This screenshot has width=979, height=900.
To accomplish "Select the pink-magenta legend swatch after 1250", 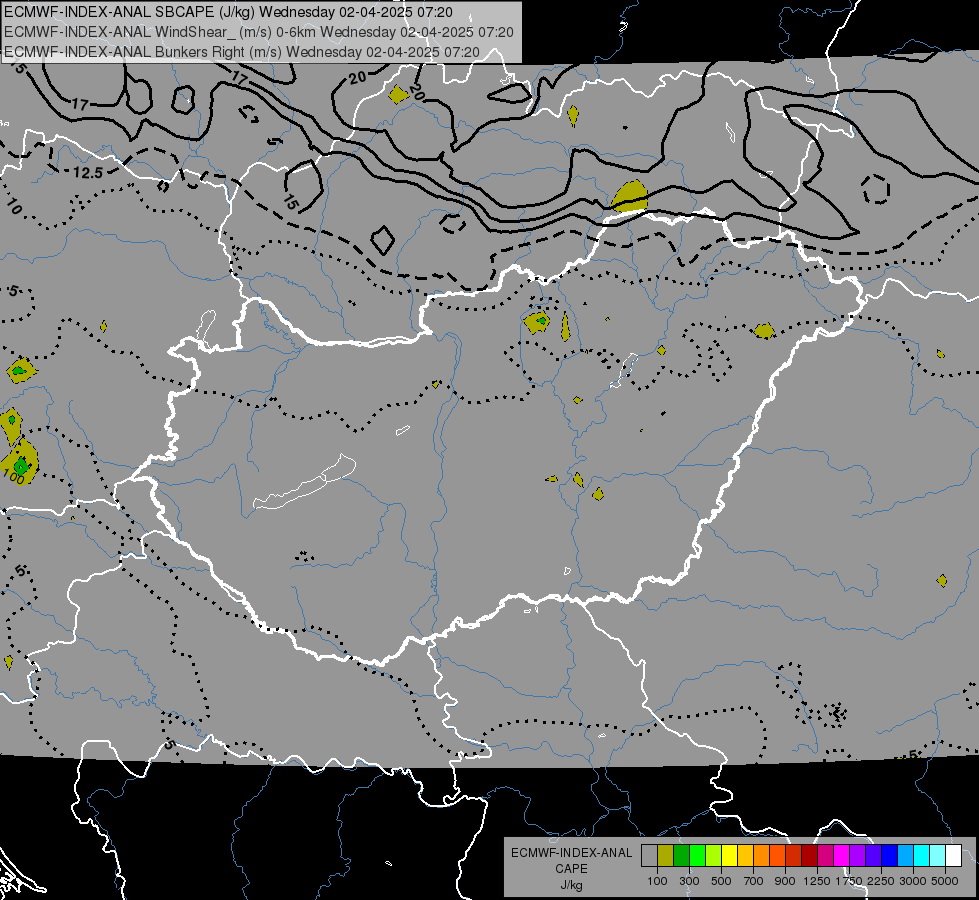I will (x=825, y=855).
